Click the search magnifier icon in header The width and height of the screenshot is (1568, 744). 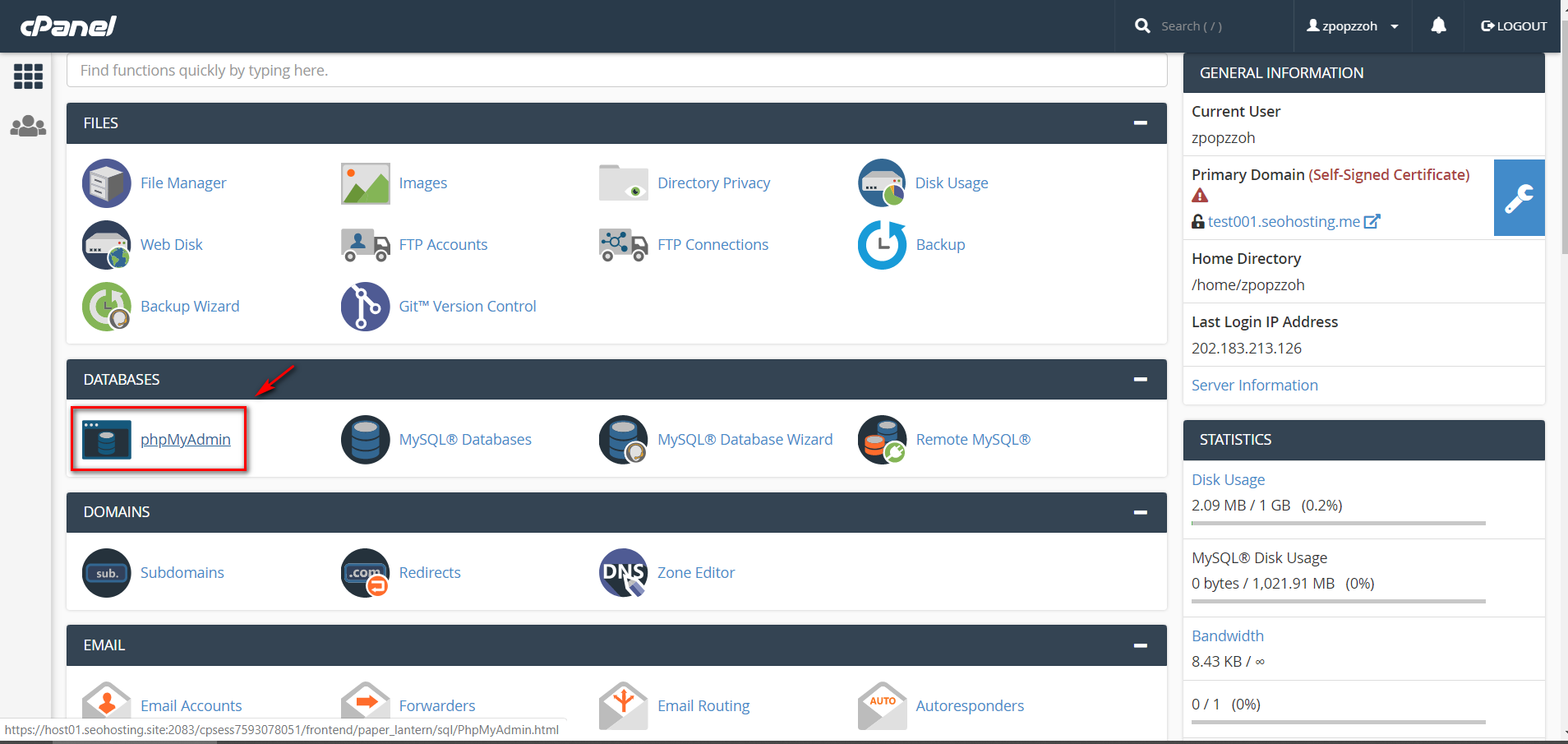(x=1142, y=26)
